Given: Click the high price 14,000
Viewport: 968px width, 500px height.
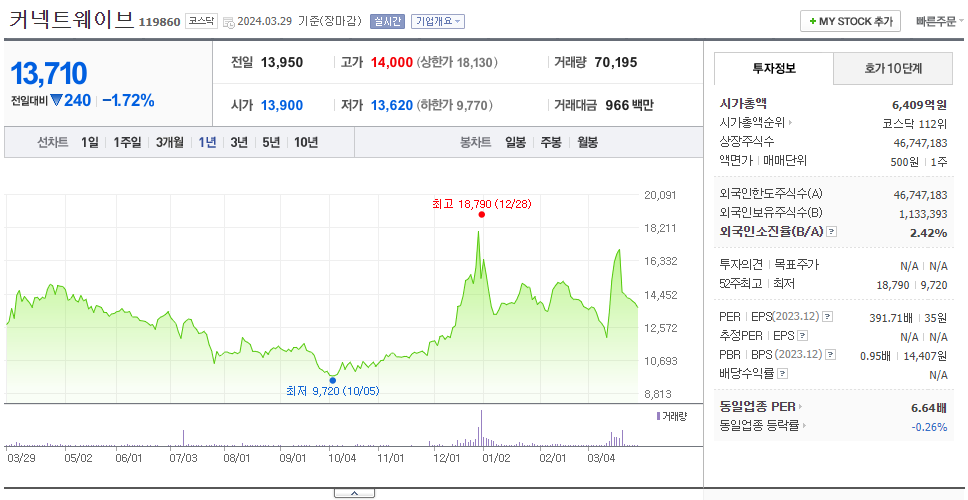Looking at the screenshot, I should [392, 62].
